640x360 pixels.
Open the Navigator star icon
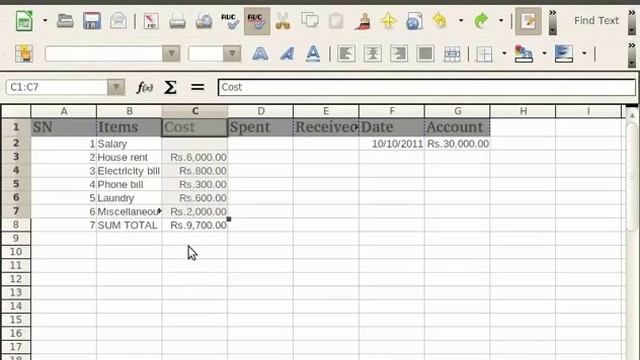click(388, 20)
